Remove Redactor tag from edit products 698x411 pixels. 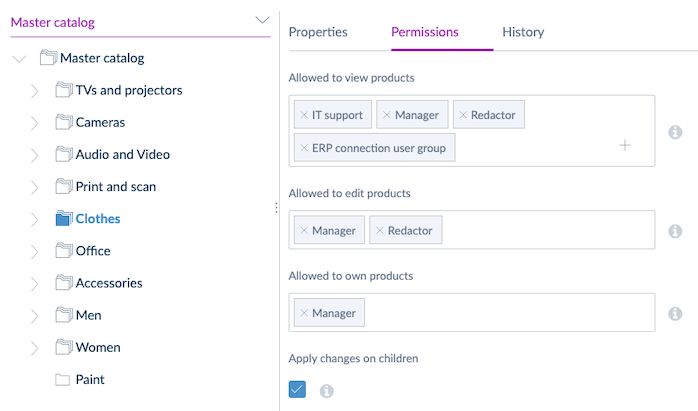(x=379, y=231)
